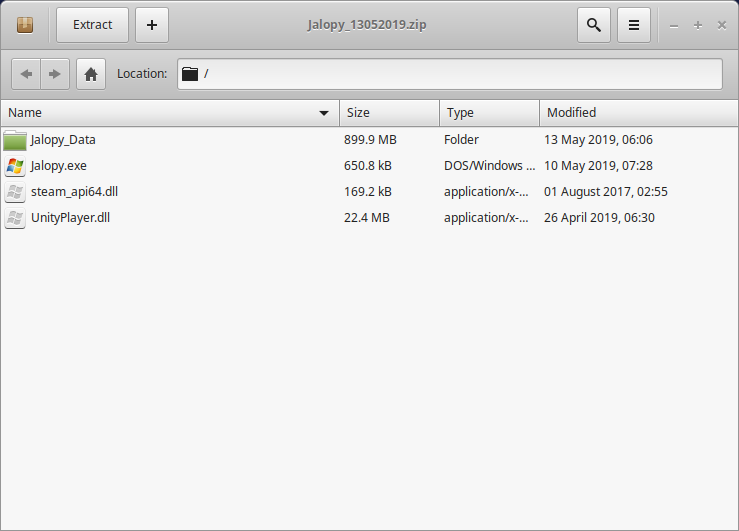Sort by the Size column header
Screen dimensions: 739x531
point(389,113)
